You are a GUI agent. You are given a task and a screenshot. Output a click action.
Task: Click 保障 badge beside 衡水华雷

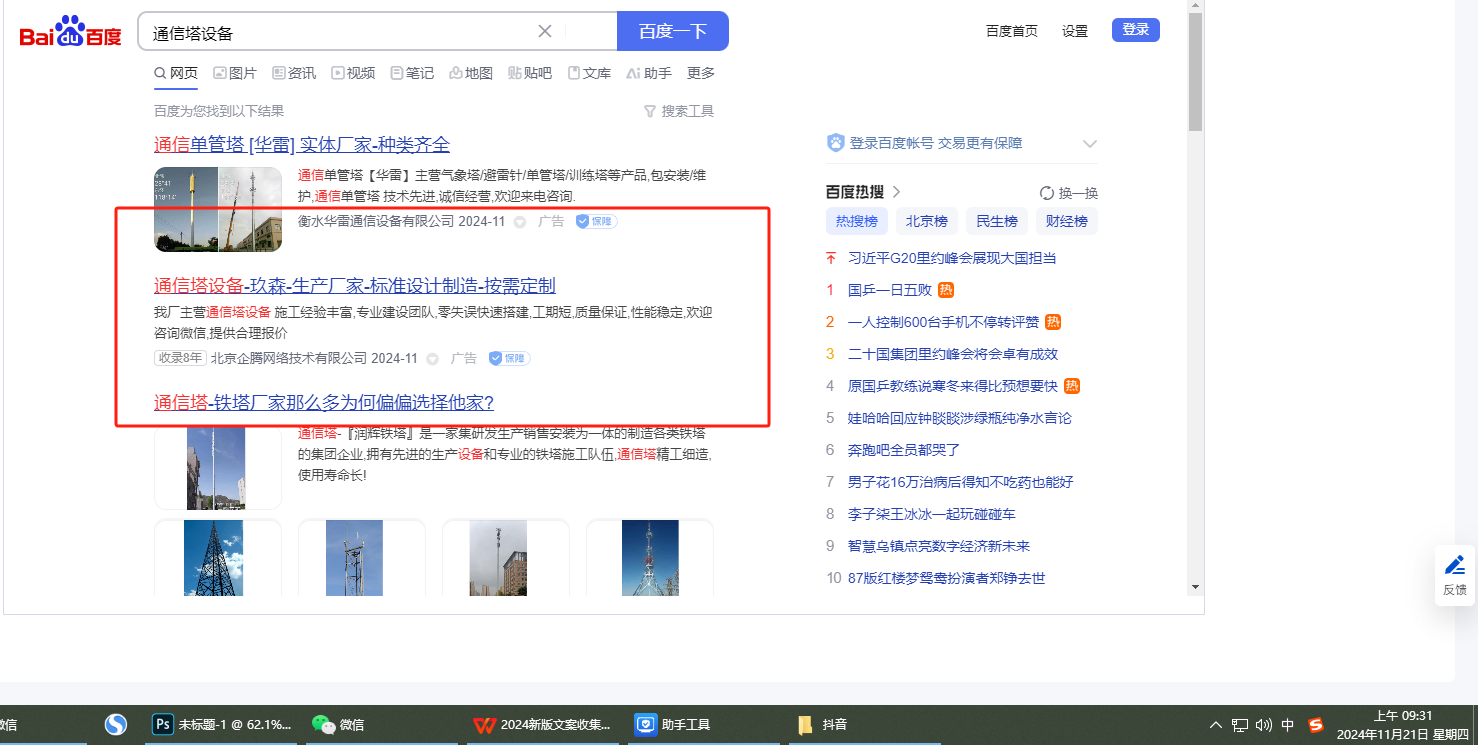596,221
